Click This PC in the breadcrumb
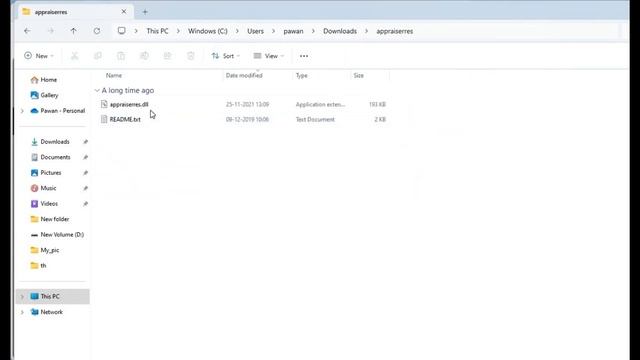 click(x=158, y=31)
